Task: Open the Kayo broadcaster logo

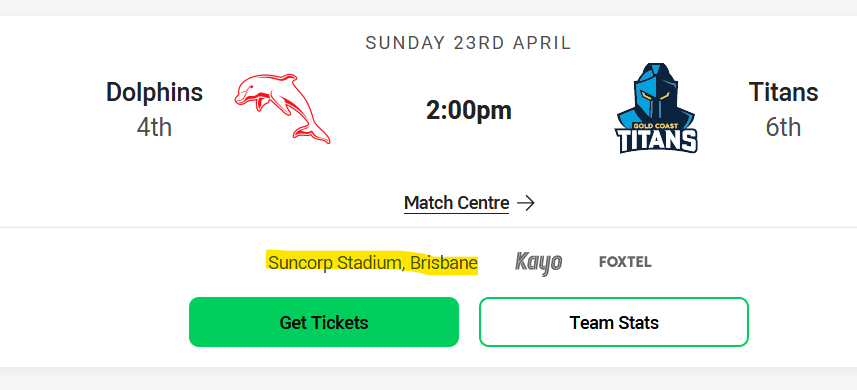Action: click(538, 263)
